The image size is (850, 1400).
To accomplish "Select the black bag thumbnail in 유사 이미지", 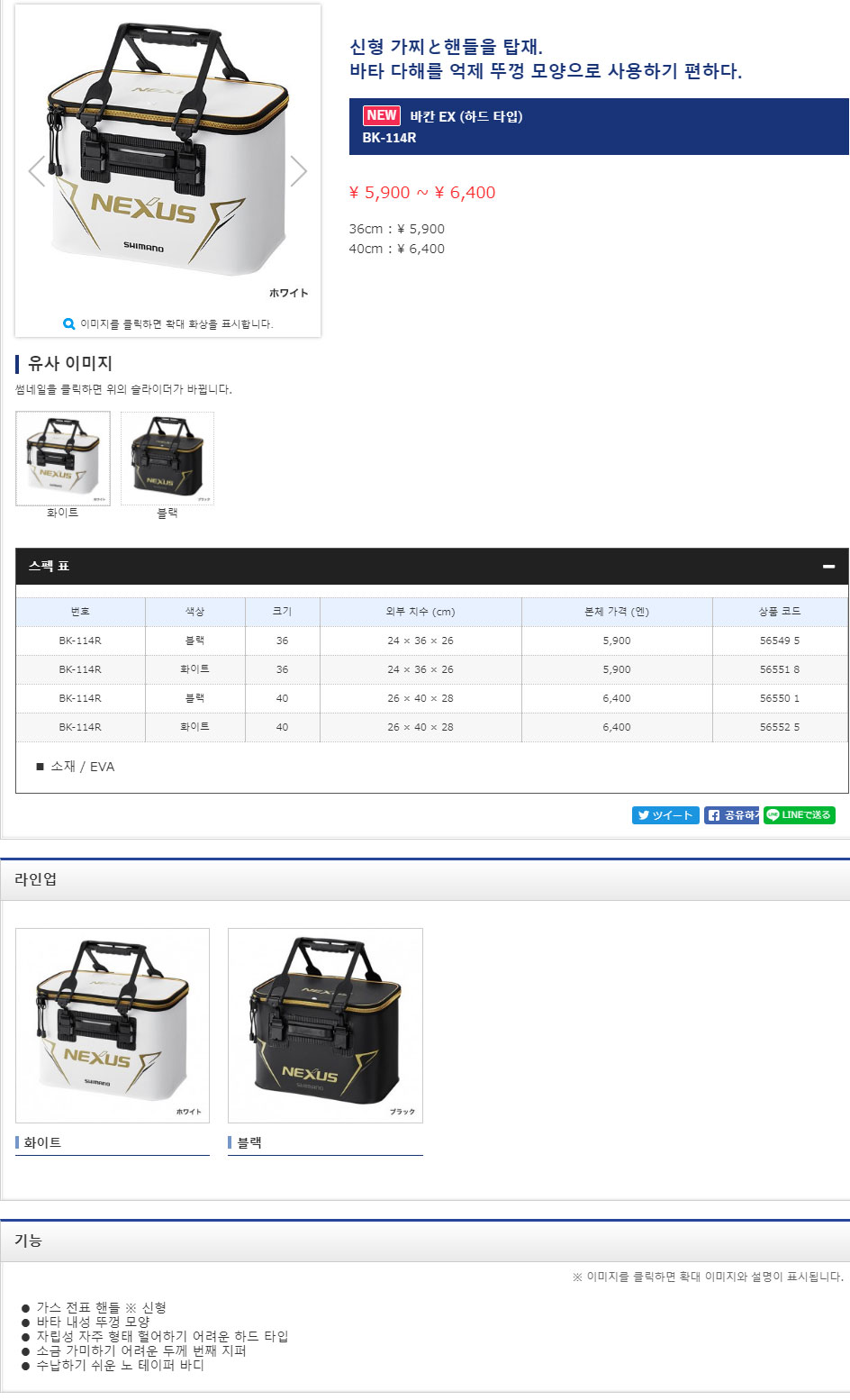I will (167, 459).
